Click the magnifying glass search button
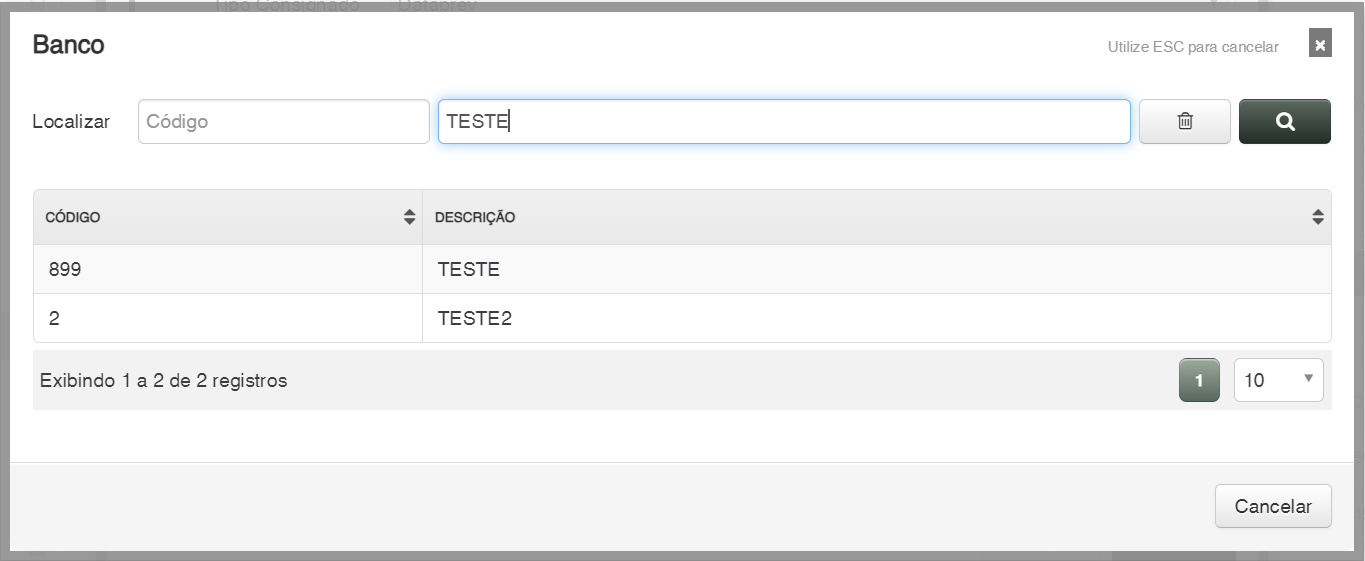 [x=1284, y=121]
